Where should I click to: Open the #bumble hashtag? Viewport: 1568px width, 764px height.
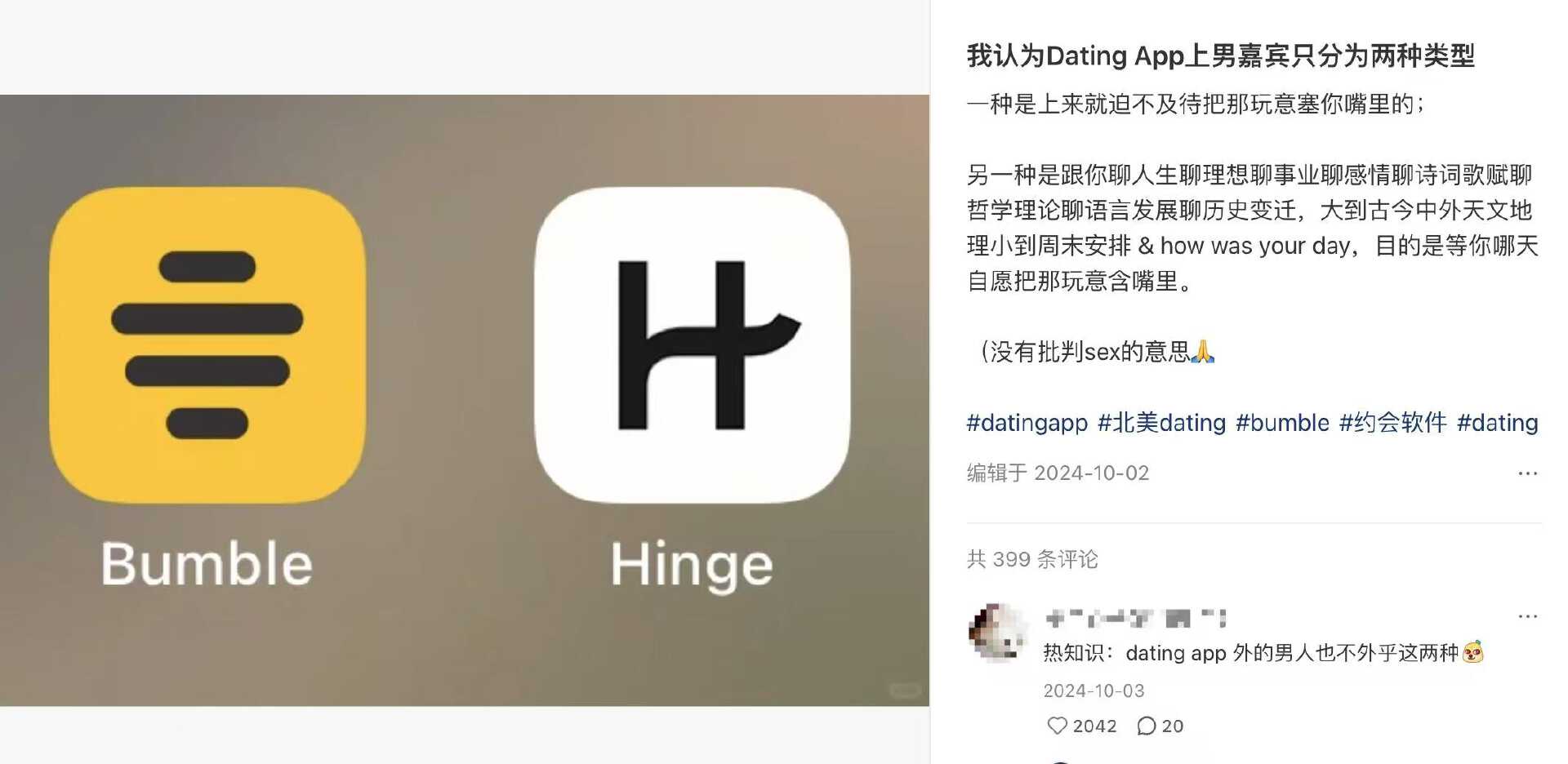point(1282,423)
